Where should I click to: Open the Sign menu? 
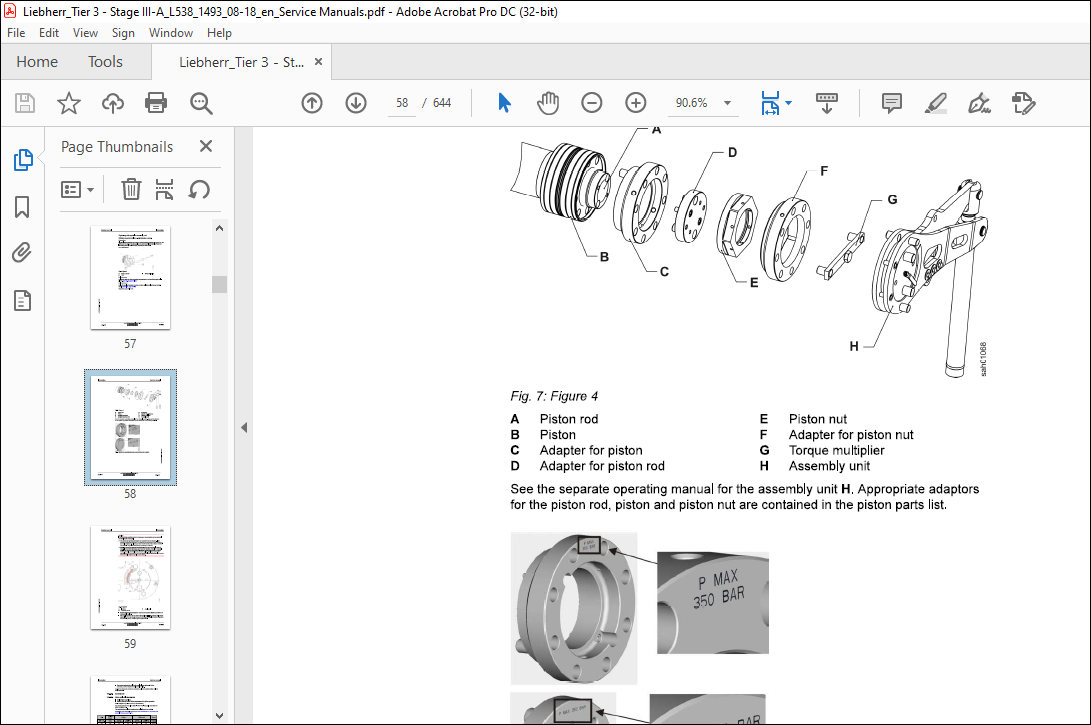(x=123, y=33)
